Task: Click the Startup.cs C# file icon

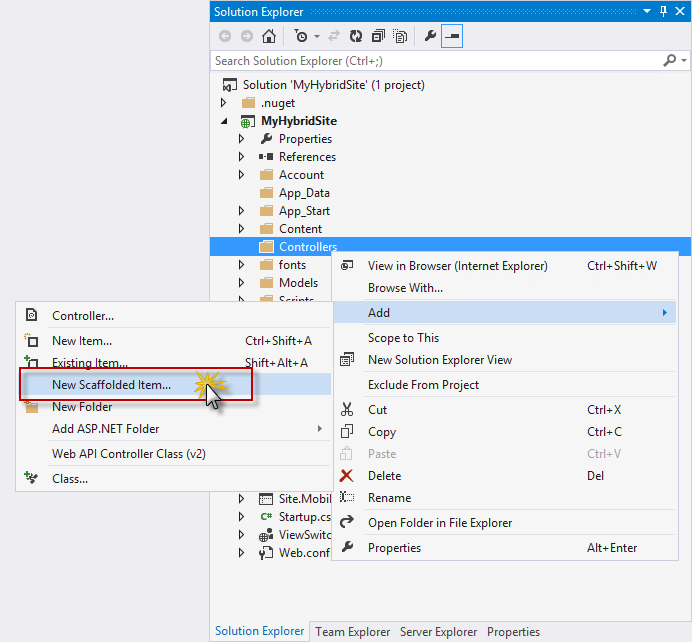Action: point(266,517)
